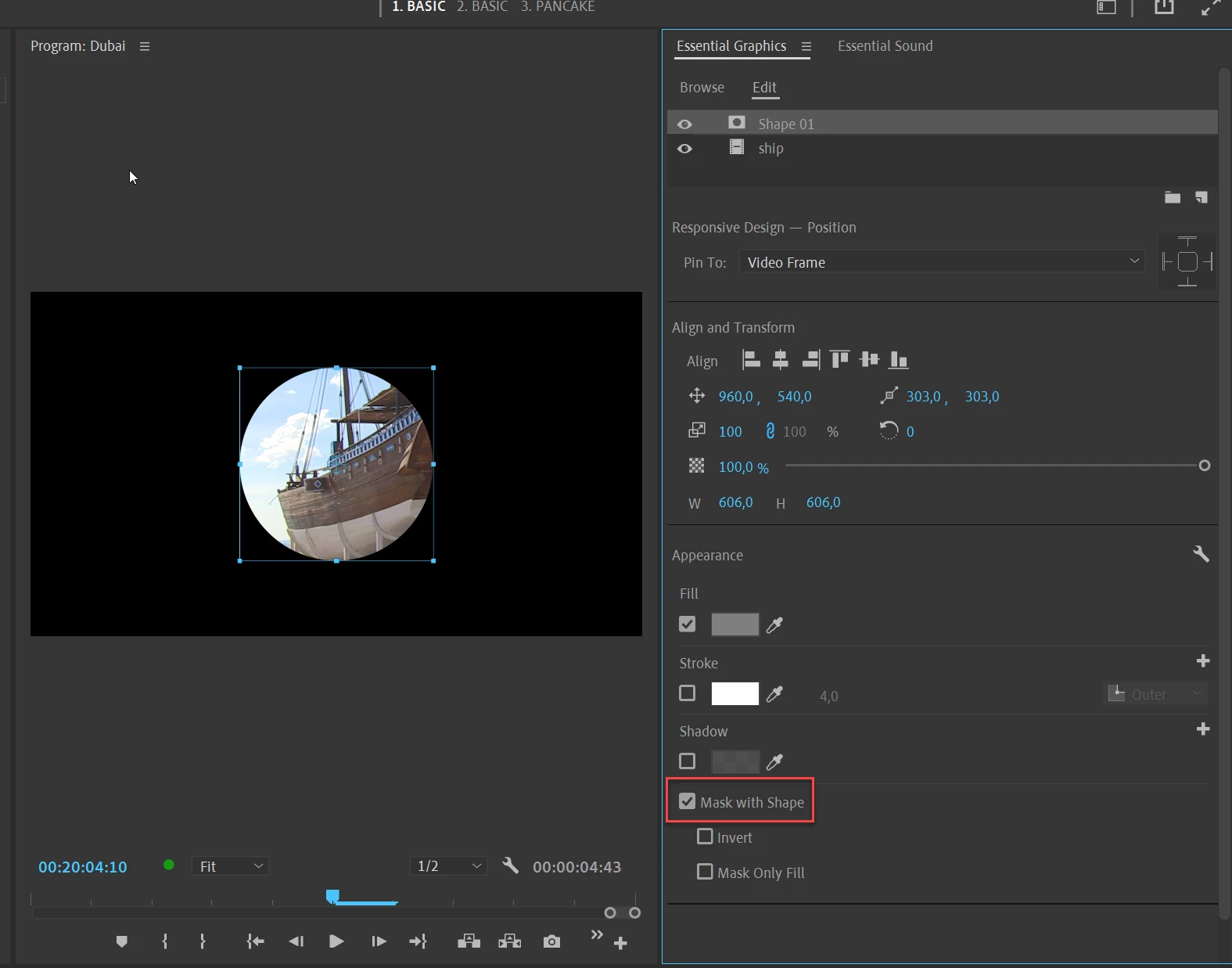This screenshot has width=1232, height=968.
Task: Go to In point
Action: coord(255,941)
